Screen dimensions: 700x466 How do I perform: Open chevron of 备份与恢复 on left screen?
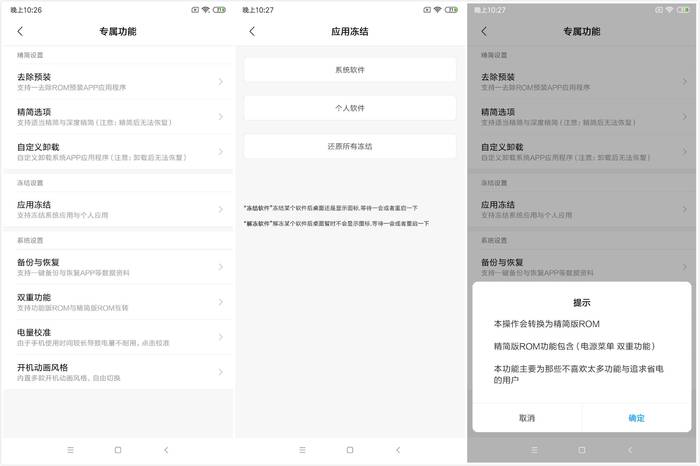click(x=221, y=267)
